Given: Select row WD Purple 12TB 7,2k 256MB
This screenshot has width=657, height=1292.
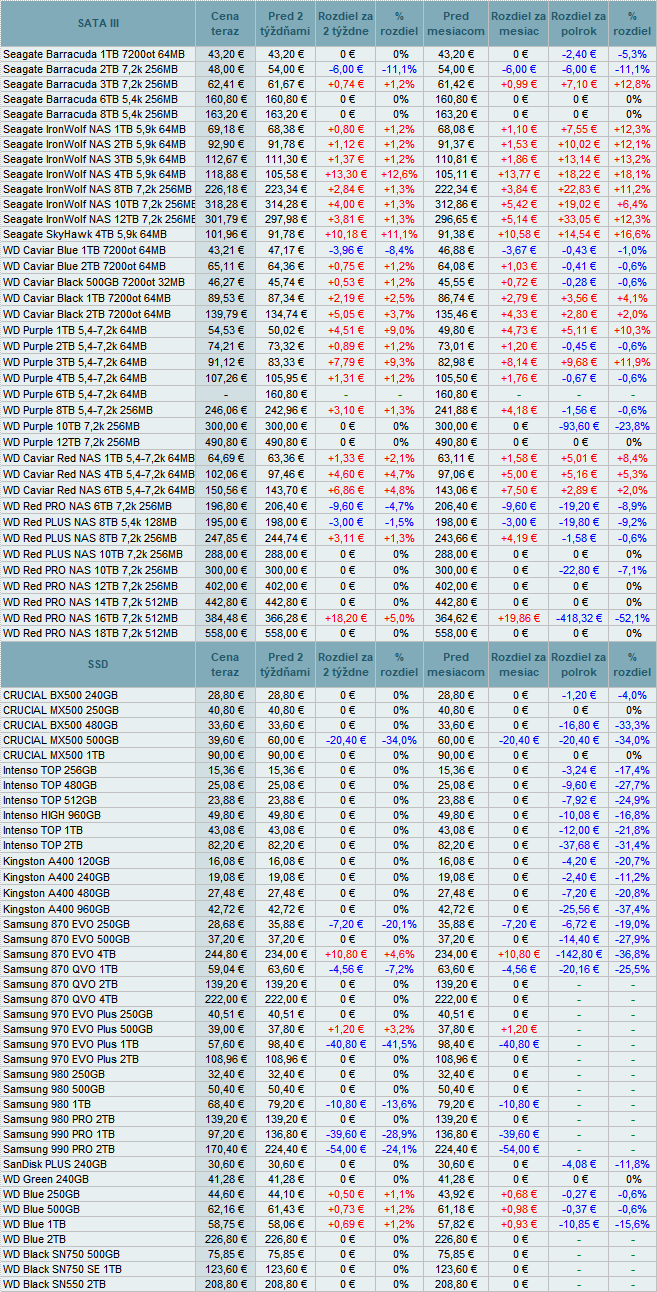Looking at the screenshot, I should click(x=328, y=441).
